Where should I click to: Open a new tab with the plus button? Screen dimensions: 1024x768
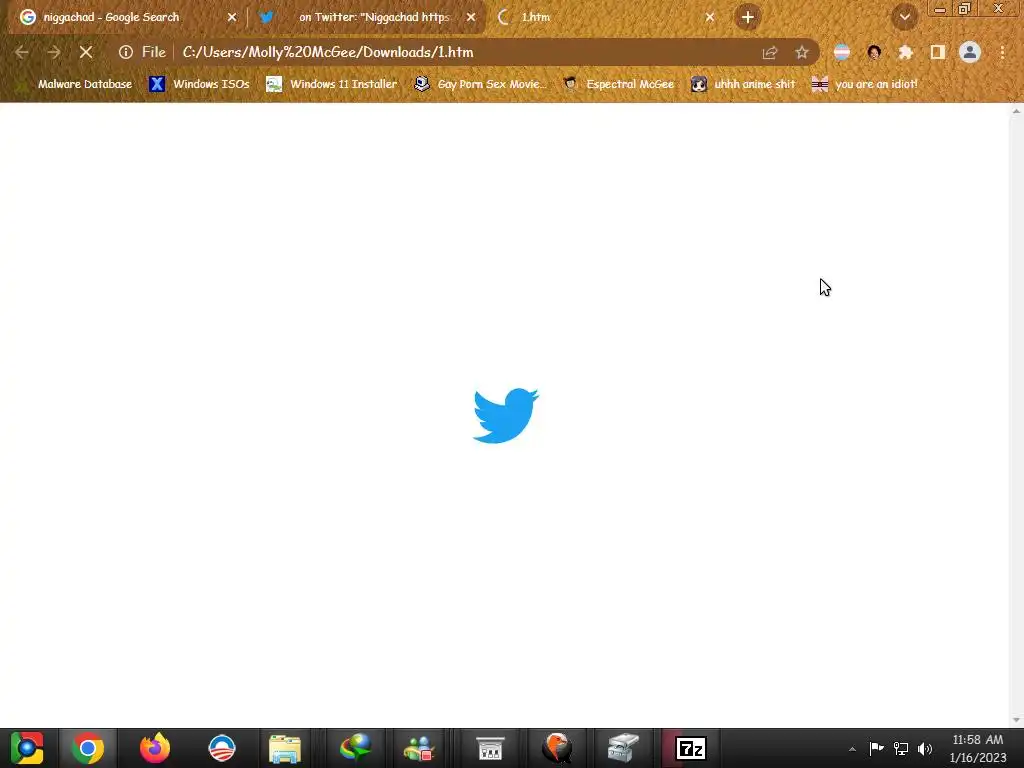(748, 17)
